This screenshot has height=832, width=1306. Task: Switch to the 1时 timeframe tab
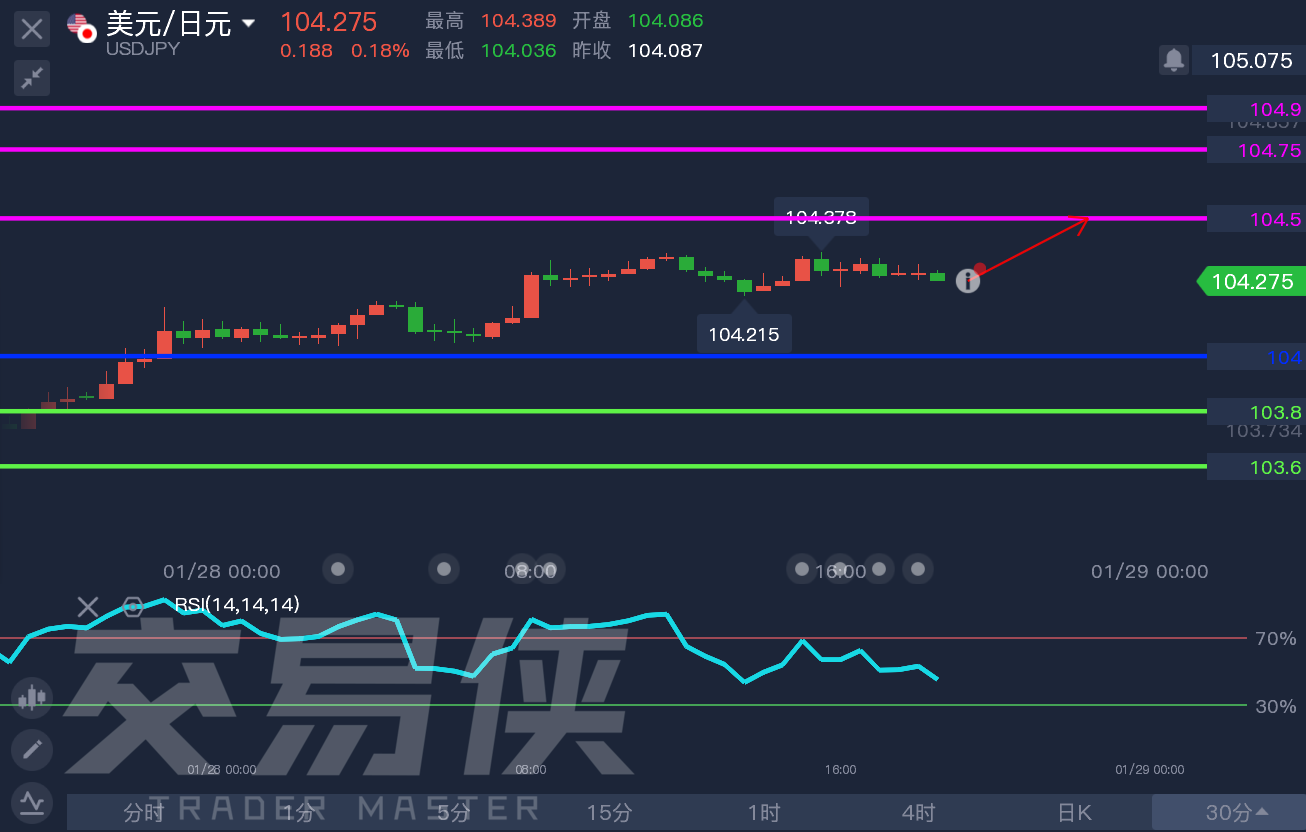pos(763,812)
